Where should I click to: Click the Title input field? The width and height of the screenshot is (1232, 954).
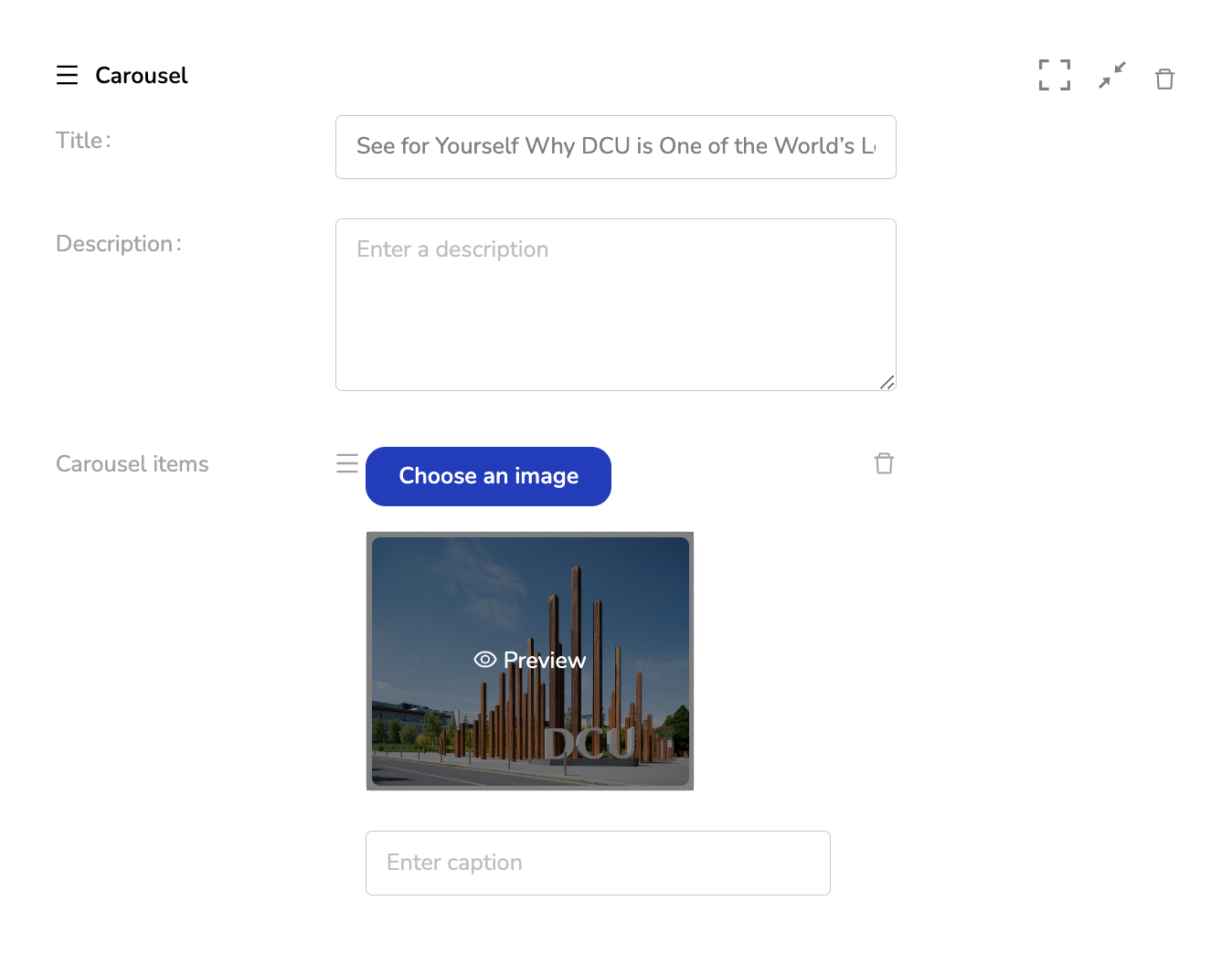pyautogui.click(x=616, y=147)
